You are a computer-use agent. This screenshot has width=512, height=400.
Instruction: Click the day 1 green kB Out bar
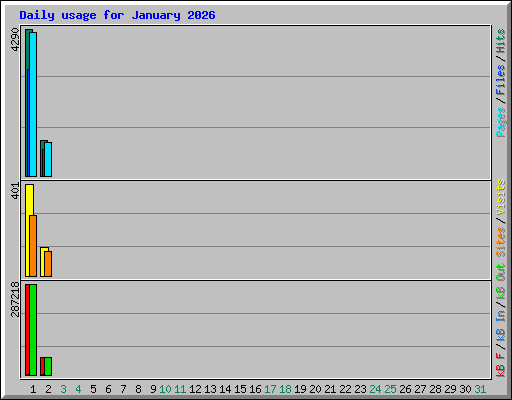pyautogui.click(x=33, y=330)
